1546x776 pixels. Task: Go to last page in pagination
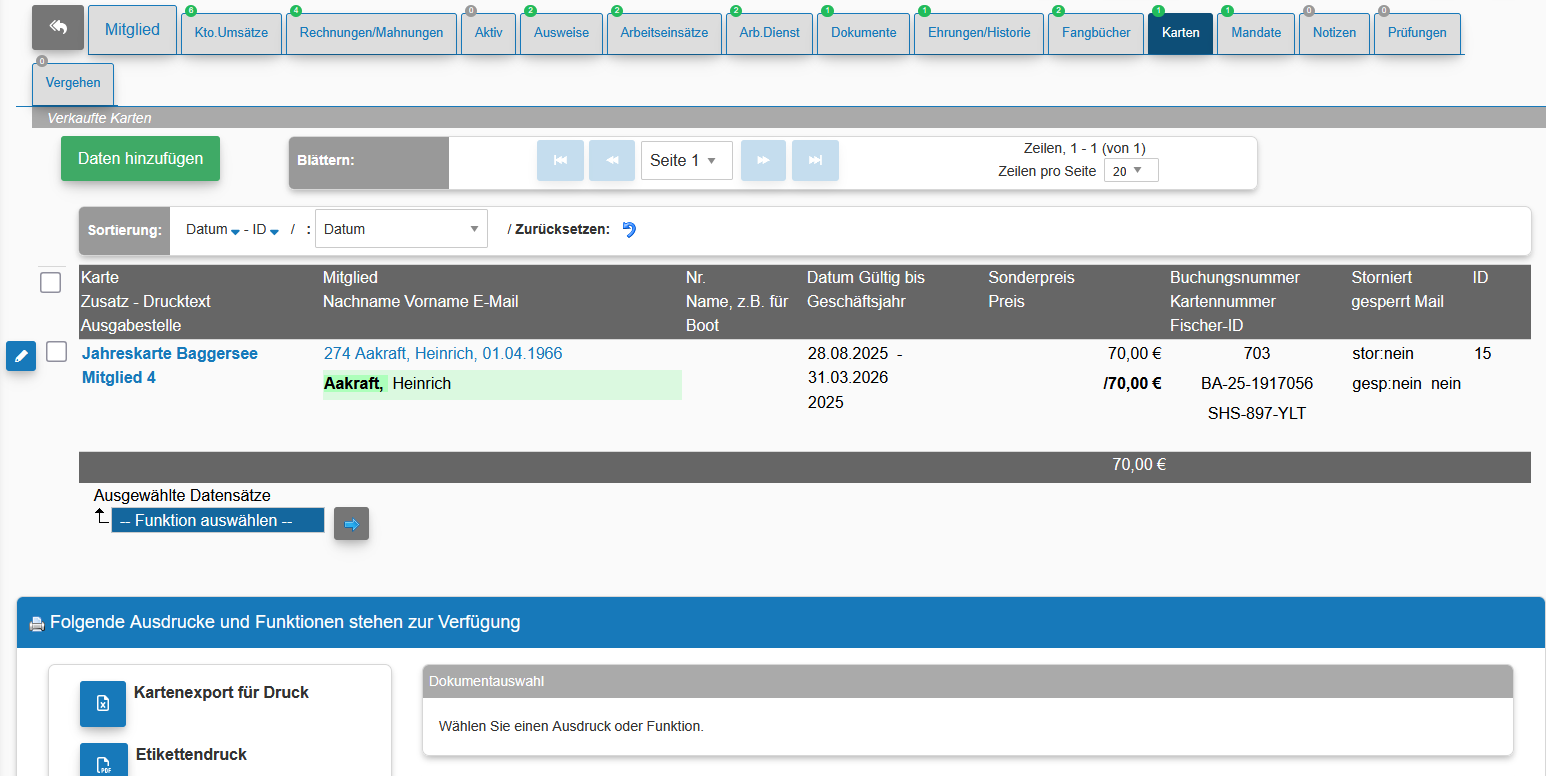point(815,160)
